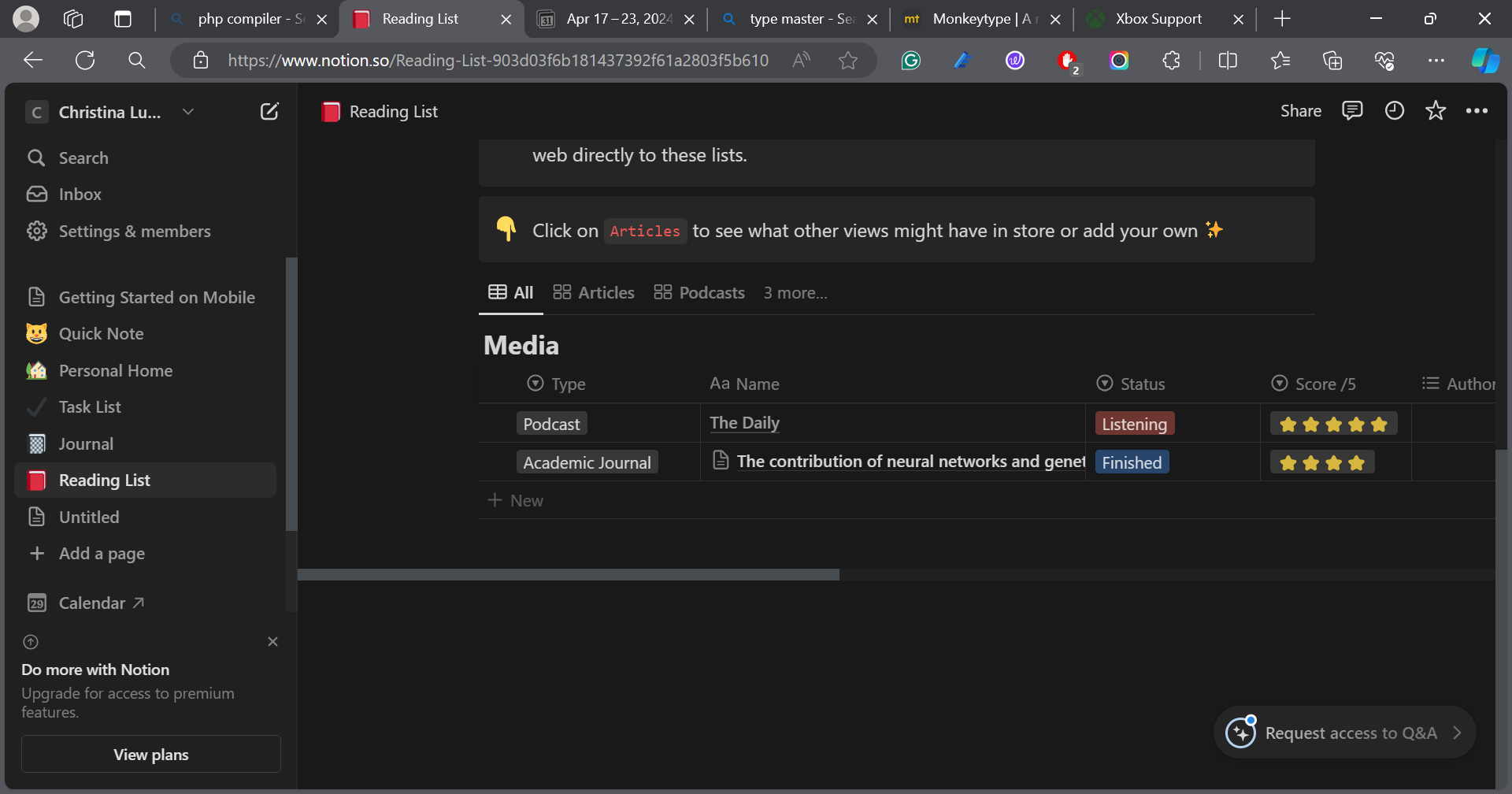Expand the 3 more views list
Screen dimensions: 1512x794
click(x=795, y=293)
